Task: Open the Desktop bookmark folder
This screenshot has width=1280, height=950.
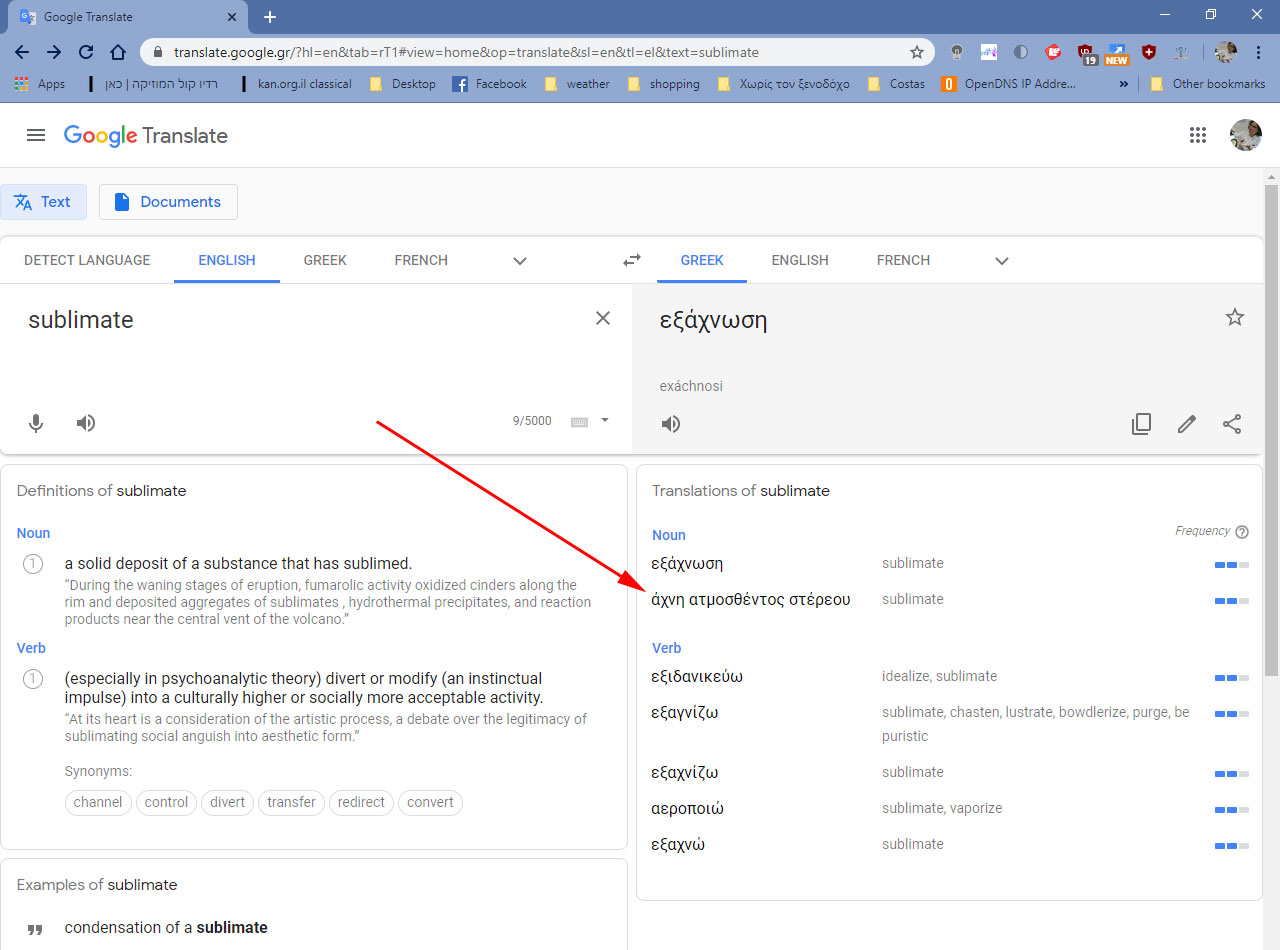Action: (403, 84)
